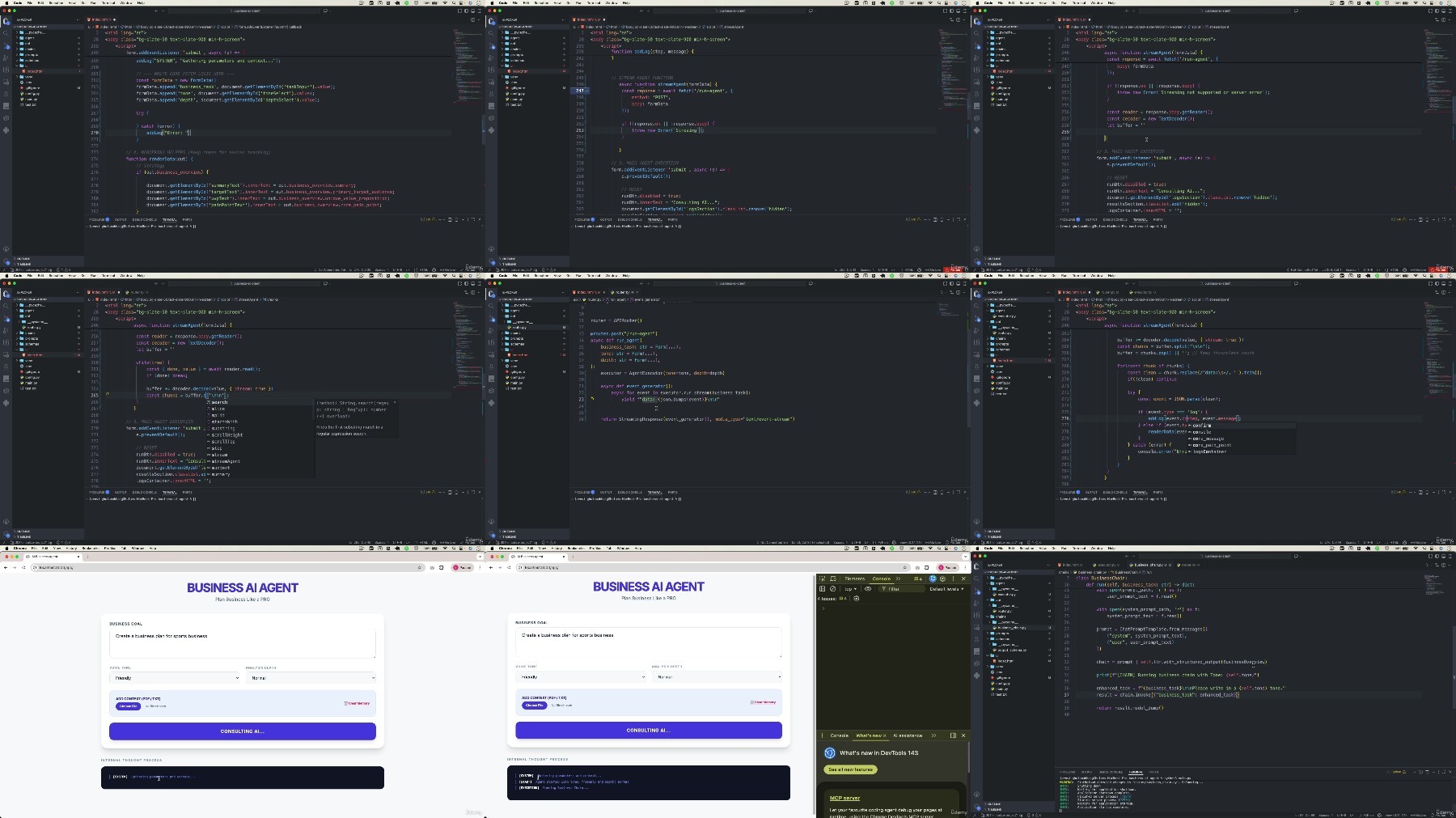Image resolution: width=1456 pixels, height=818 pixels.
Task: Close the DevTools bottom drawer
Action: 963,735
